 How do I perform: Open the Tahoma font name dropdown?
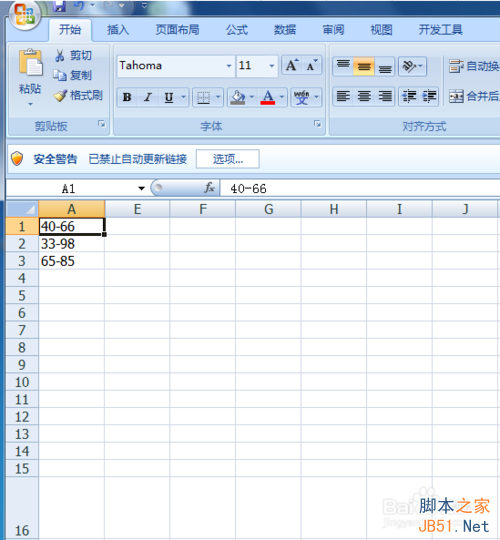tap(229, 66)
